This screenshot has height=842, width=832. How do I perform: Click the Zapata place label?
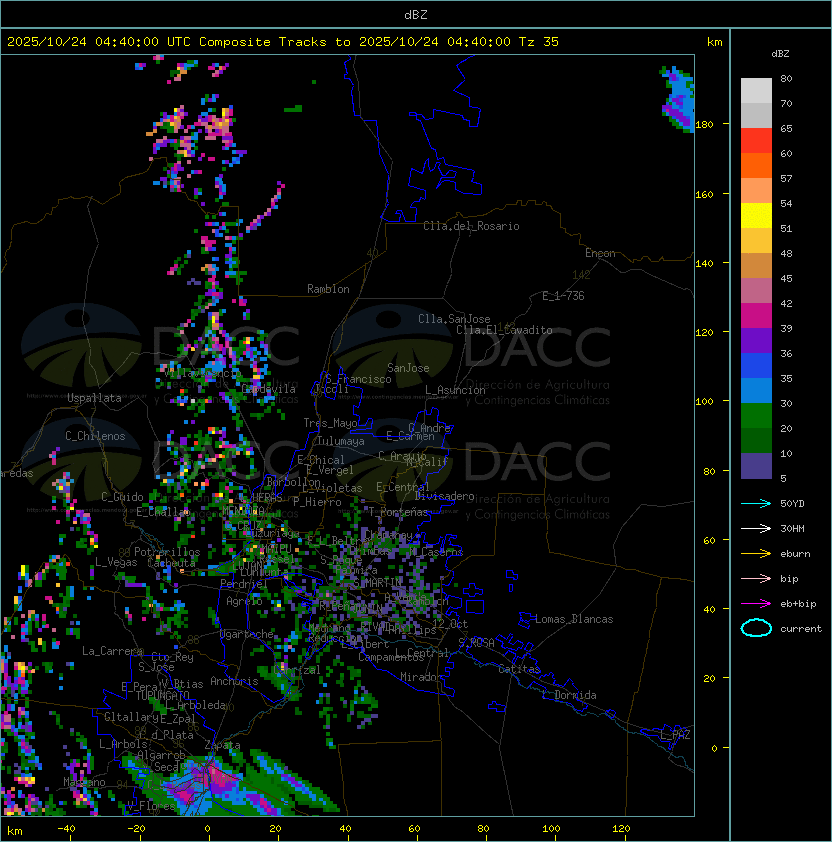click(222, 745)
